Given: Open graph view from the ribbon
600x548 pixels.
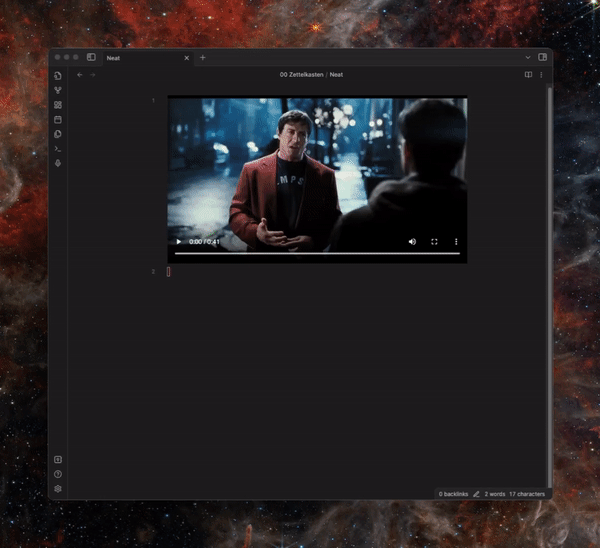Looking at the screenshot, I should (58, 90).
